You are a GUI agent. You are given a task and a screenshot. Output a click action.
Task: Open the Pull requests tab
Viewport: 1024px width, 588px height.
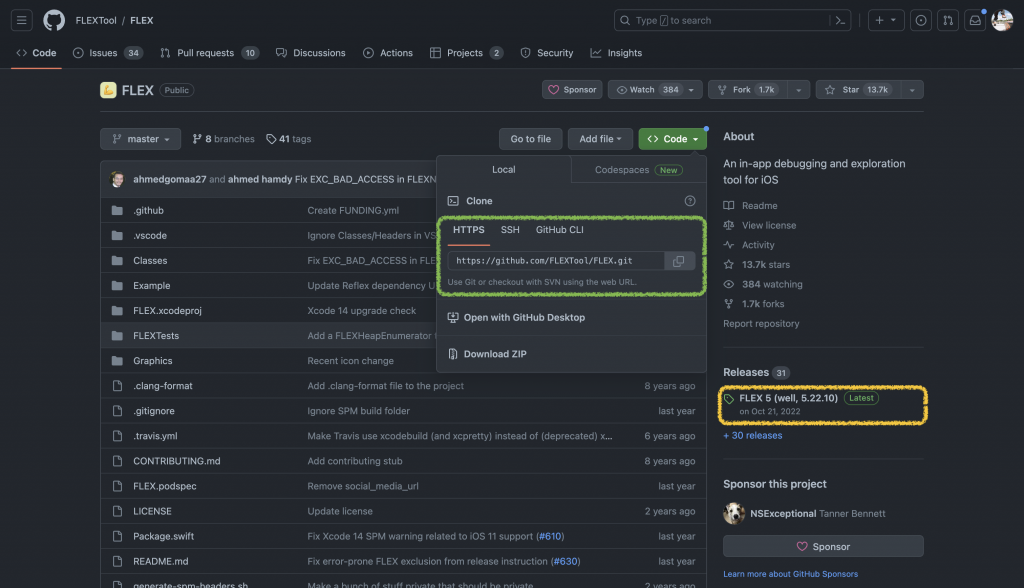coord(209,53)
